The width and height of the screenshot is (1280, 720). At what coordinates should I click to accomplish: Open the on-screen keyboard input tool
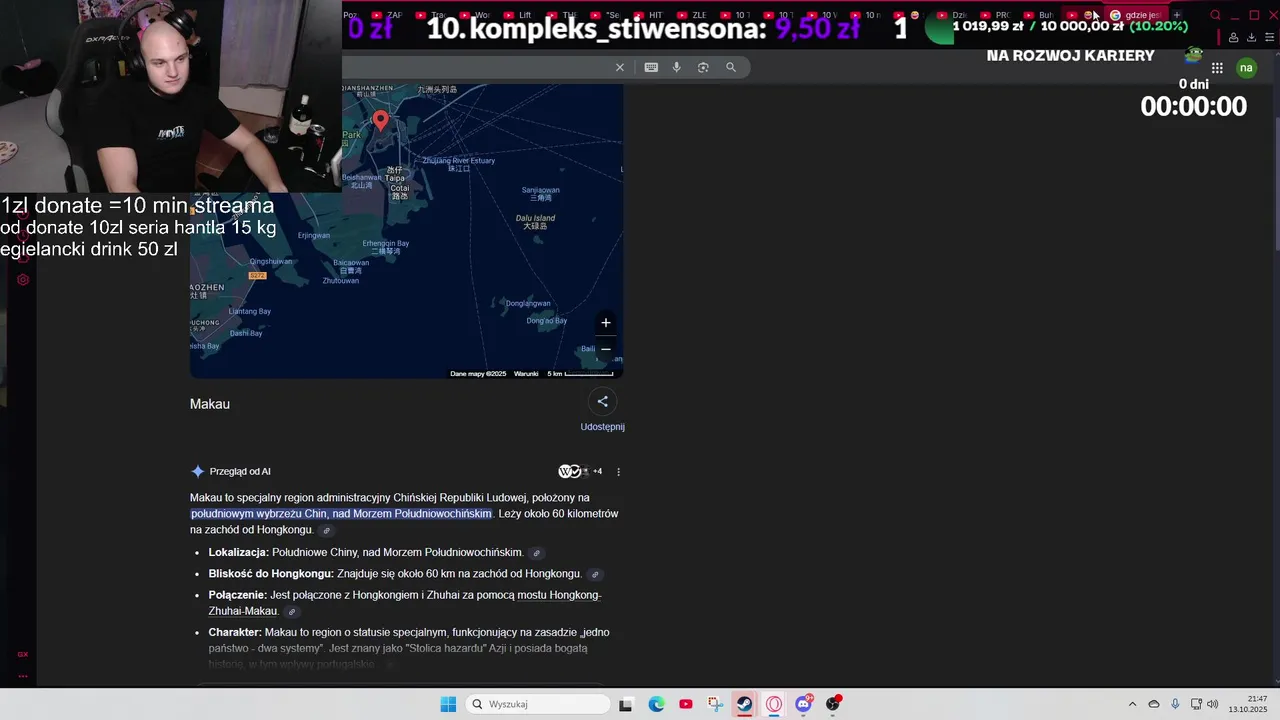pos(651,67)
